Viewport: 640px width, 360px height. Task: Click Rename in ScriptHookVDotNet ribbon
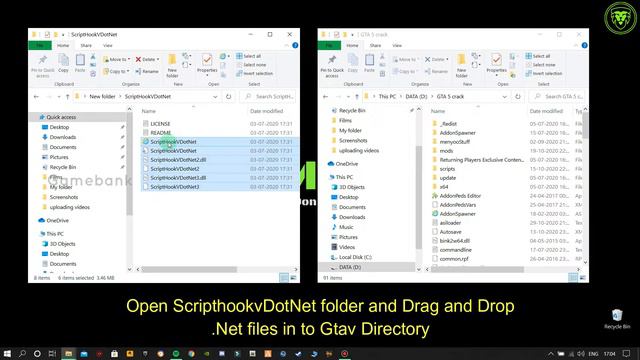(147, 71)
